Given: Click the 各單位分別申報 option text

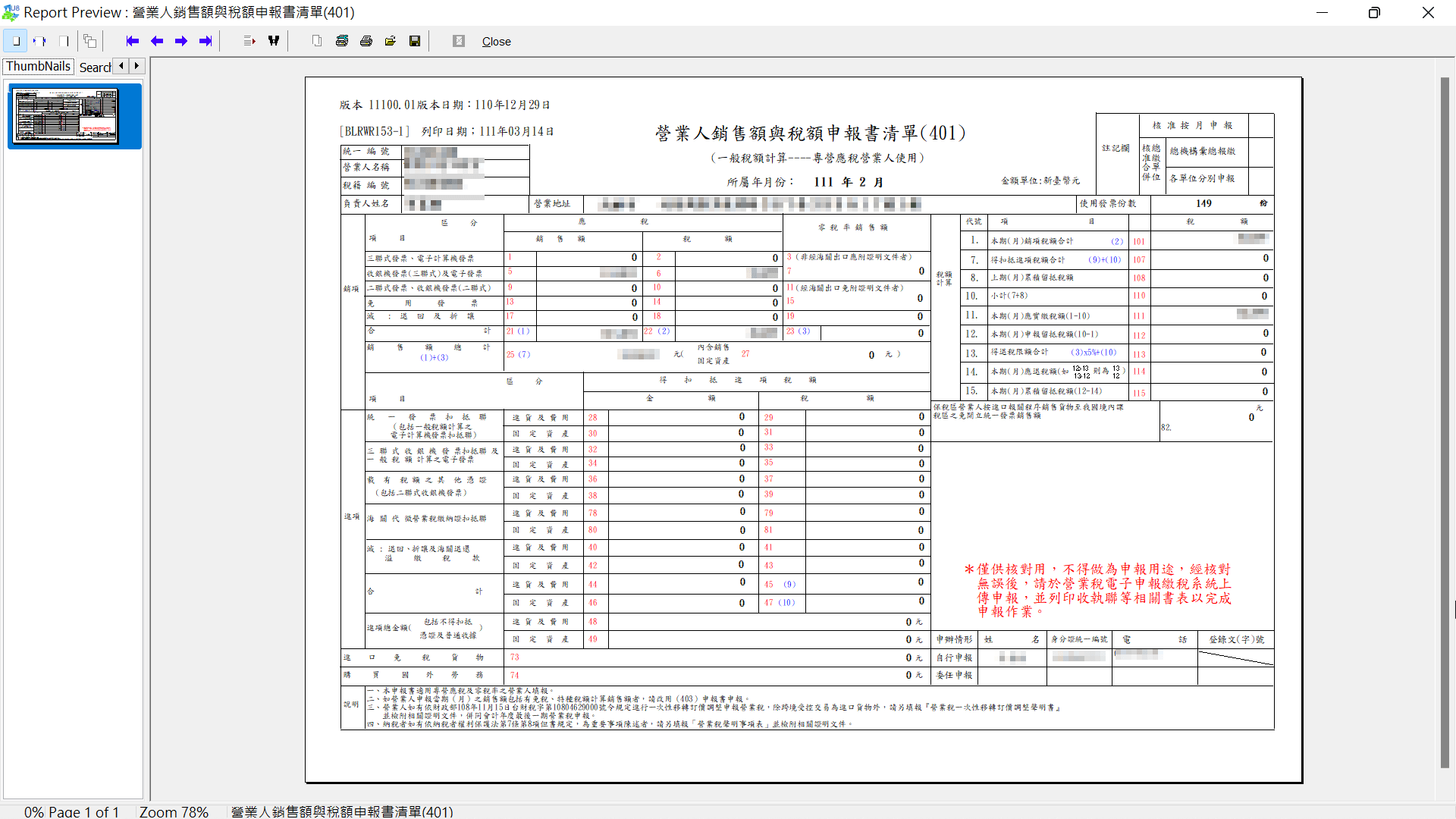Looking at the screenshot, I should 1202,178.
